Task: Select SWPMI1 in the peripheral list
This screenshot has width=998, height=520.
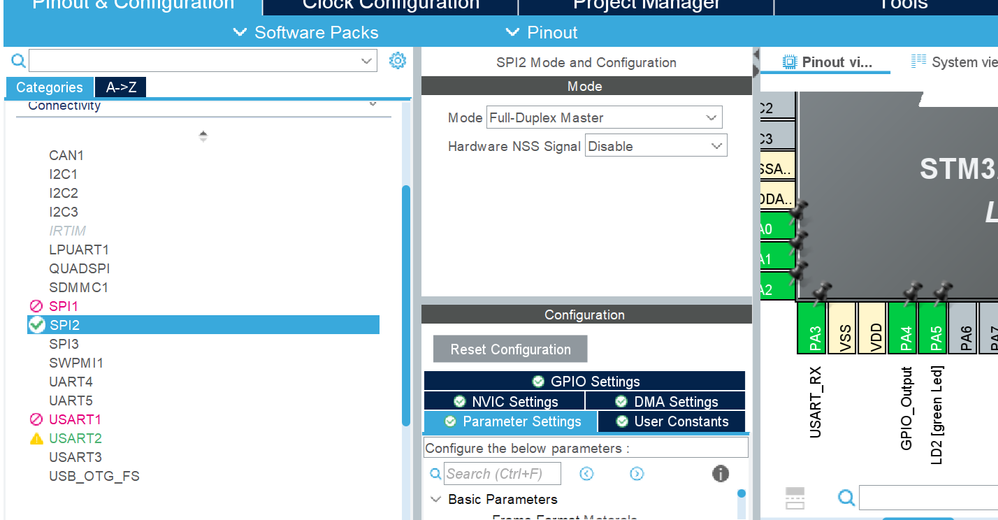Action: [x=76, y=363]
